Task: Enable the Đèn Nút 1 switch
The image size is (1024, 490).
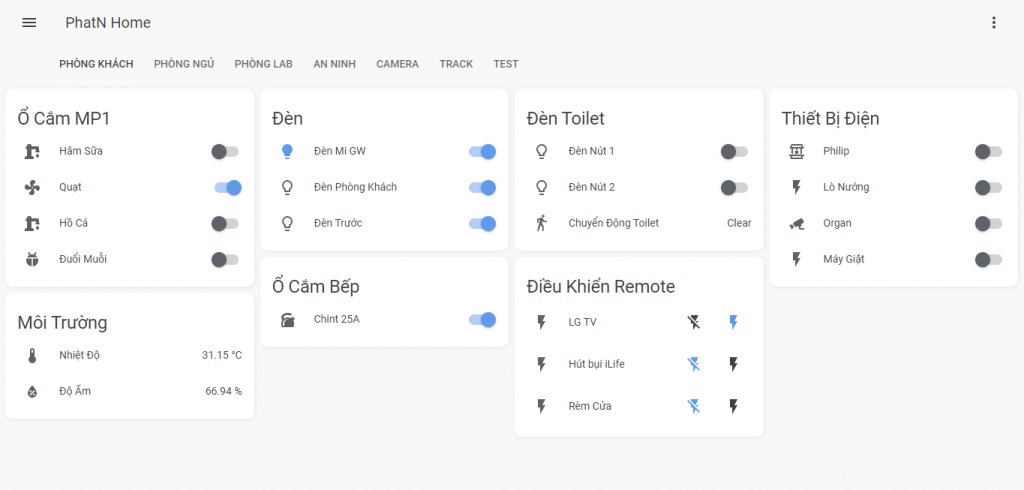Action: point(735,152)
